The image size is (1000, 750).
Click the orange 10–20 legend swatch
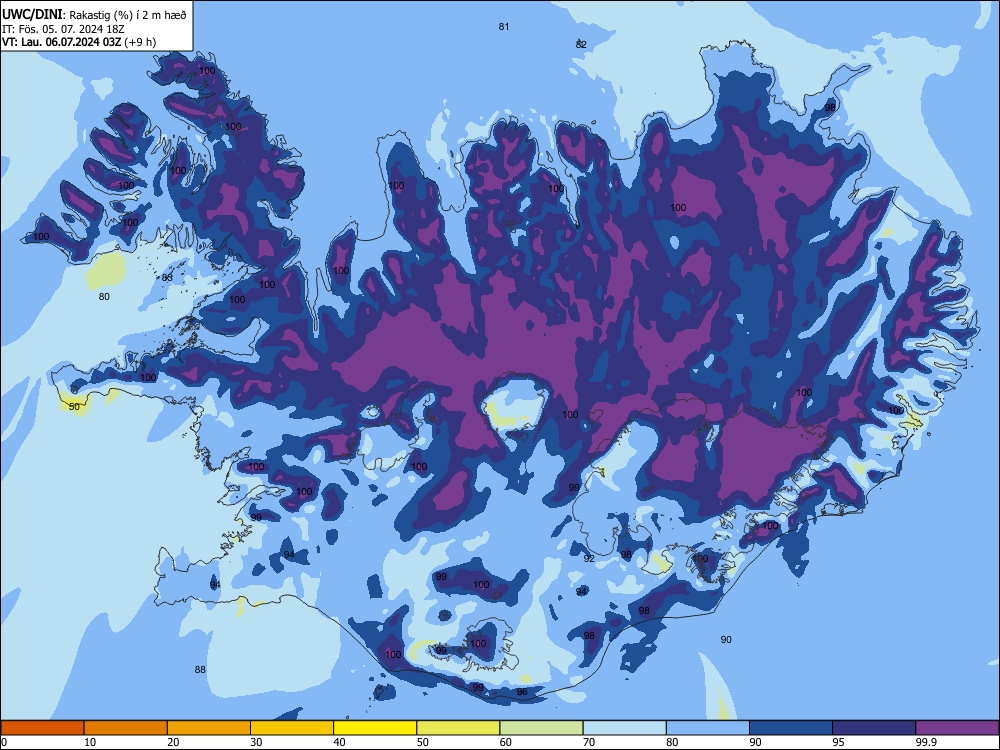pos(126,728)
